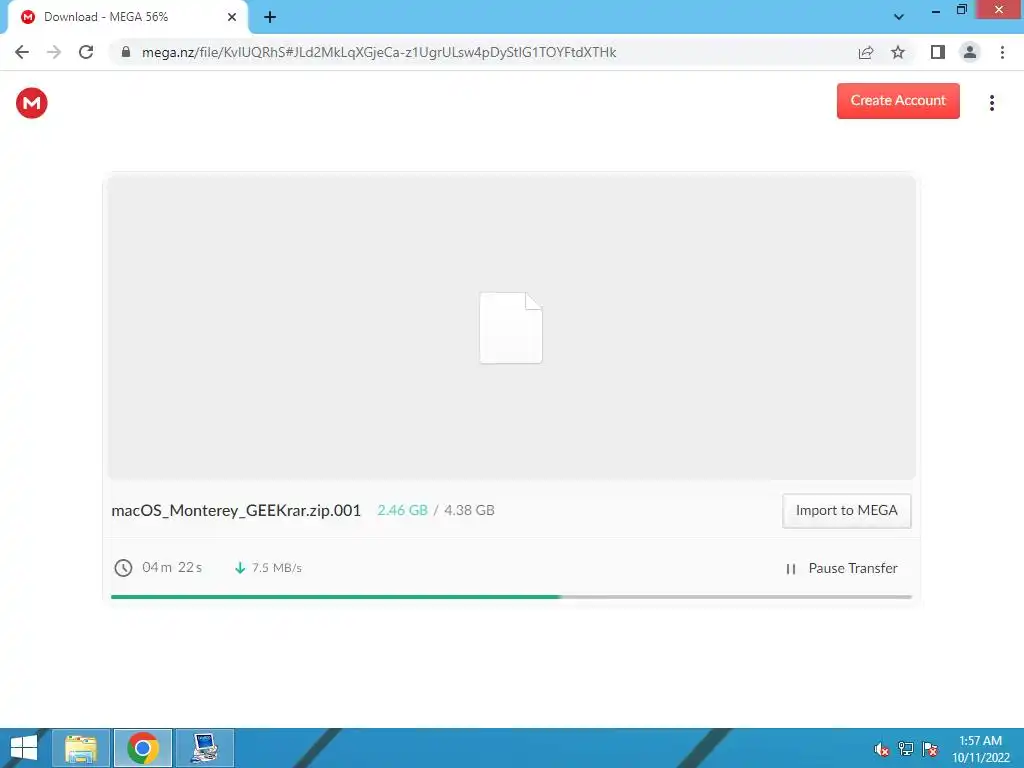
Task: Click the 4.38 GB total size
Action: pos(470,511)
